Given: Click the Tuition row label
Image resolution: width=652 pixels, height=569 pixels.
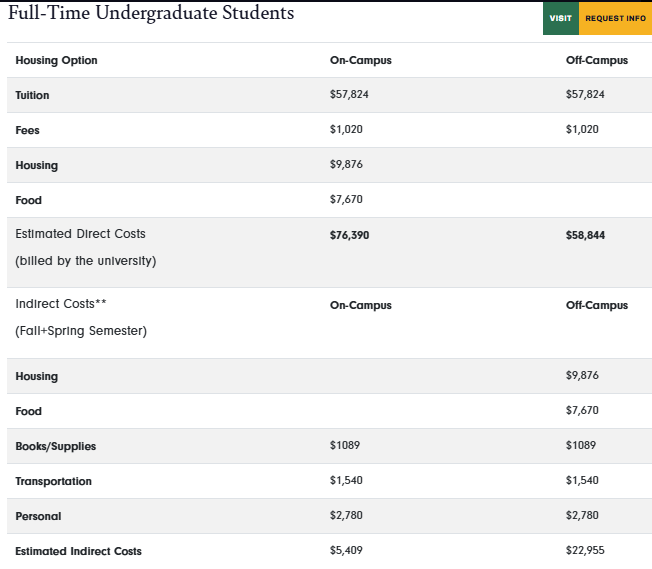Looking at the screenshot, I should pyautogui.click(x=32, y=95).
